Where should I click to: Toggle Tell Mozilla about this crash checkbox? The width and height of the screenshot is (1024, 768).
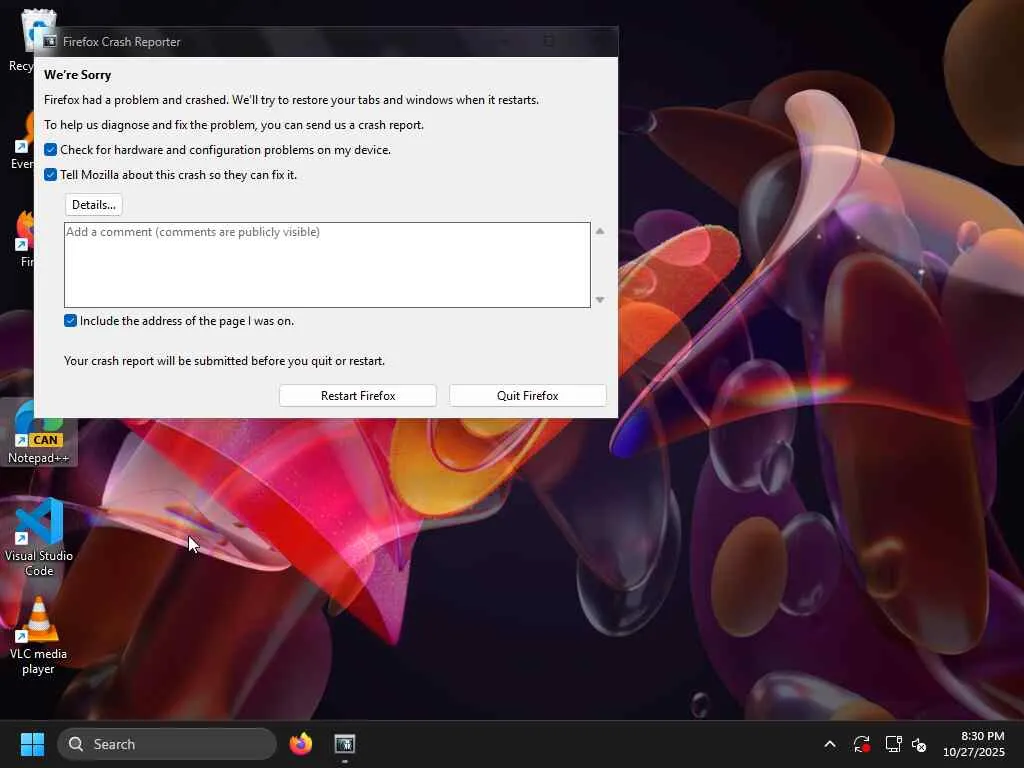50,174
